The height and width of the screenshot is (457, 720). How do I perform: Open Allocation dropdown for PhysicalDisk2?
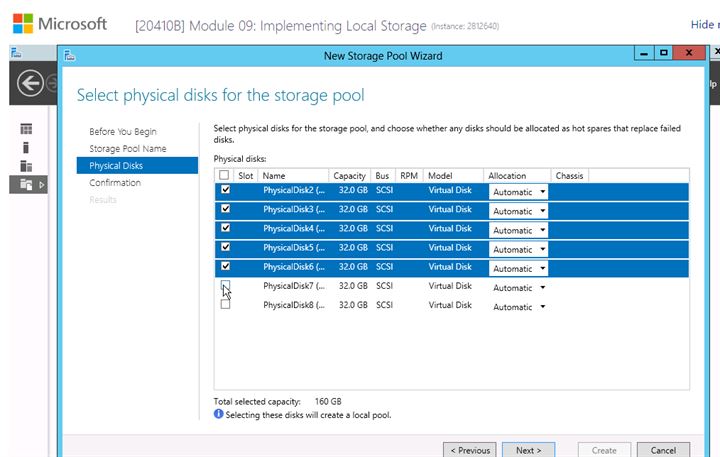coord(518,191)
